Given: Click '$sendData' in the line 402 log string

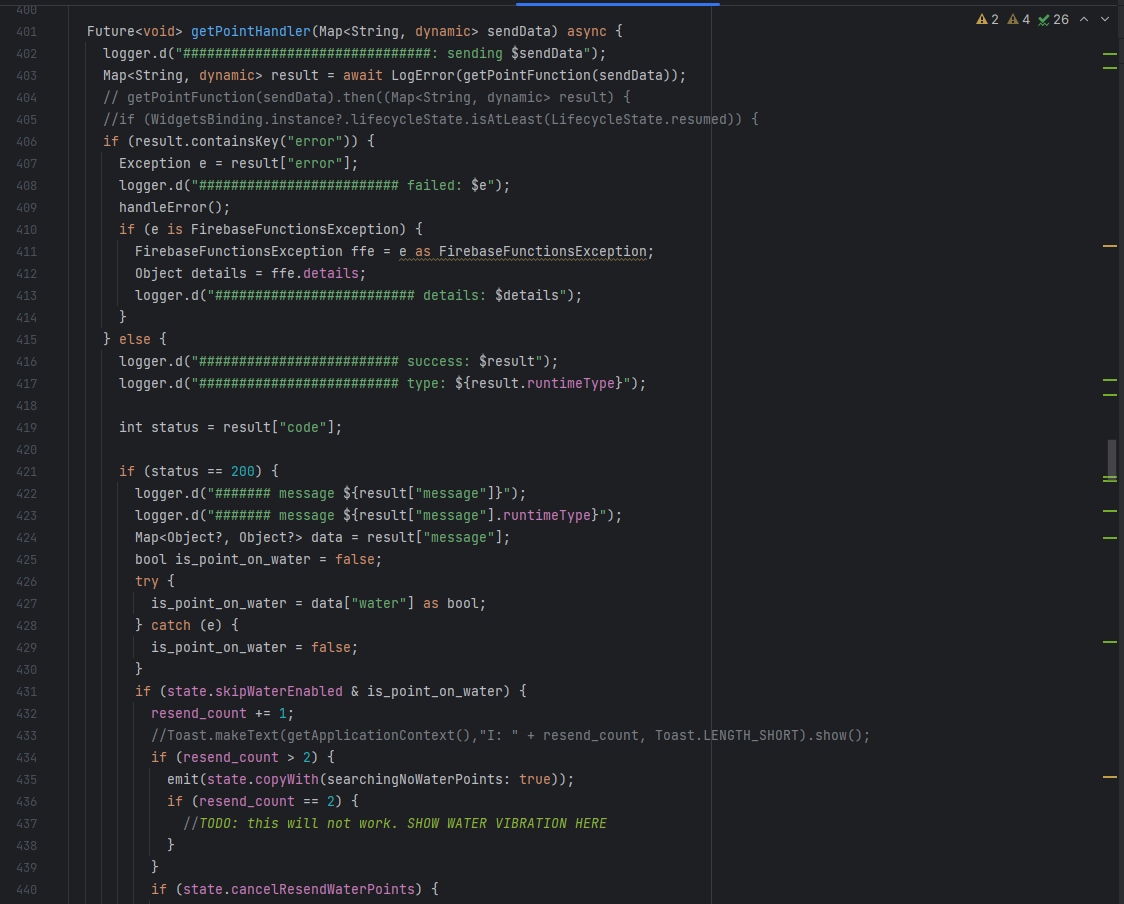Looking at the screenshot, I should coord(547,54).
